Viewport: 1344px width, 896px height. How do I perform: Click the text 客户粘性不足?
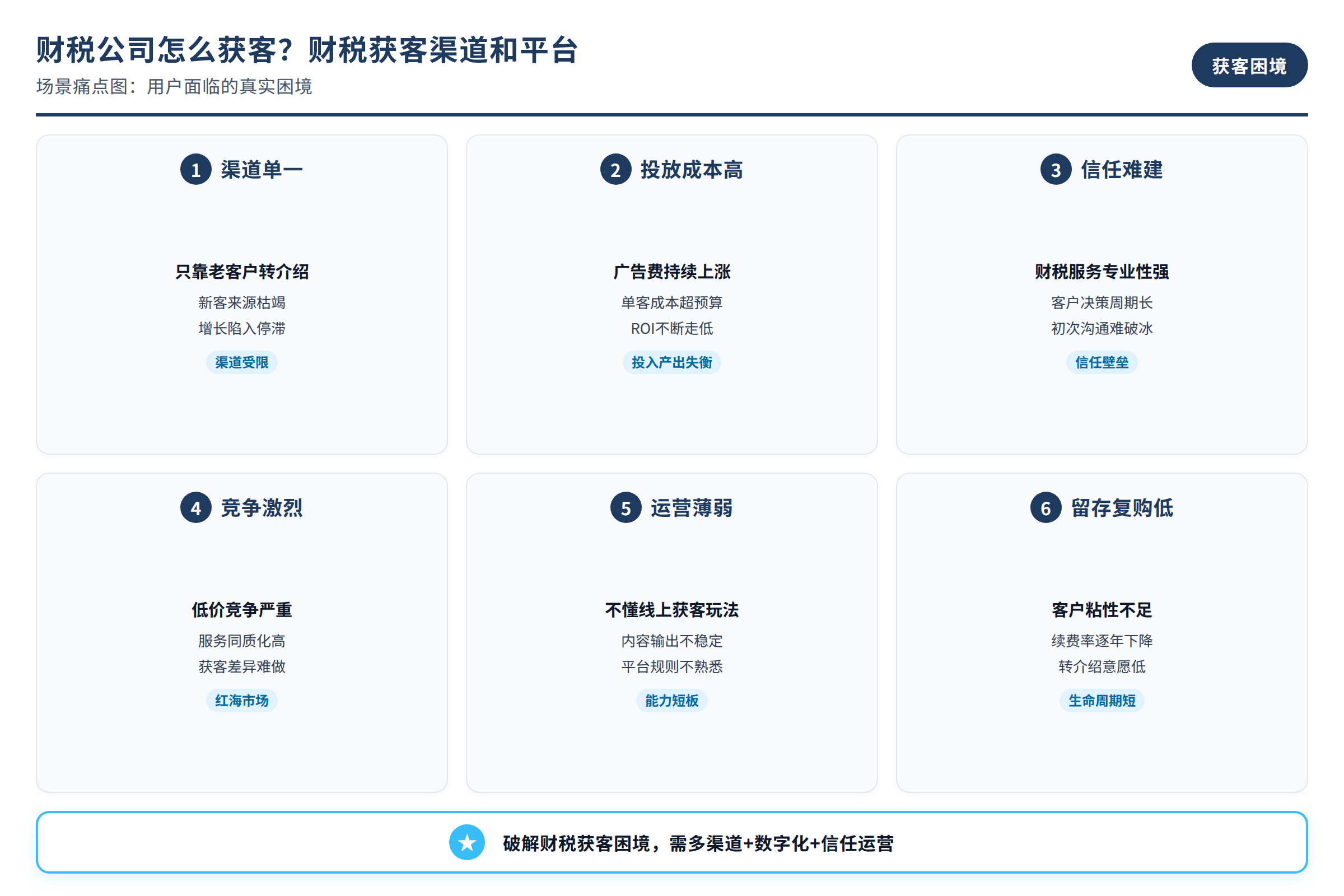1102,610
